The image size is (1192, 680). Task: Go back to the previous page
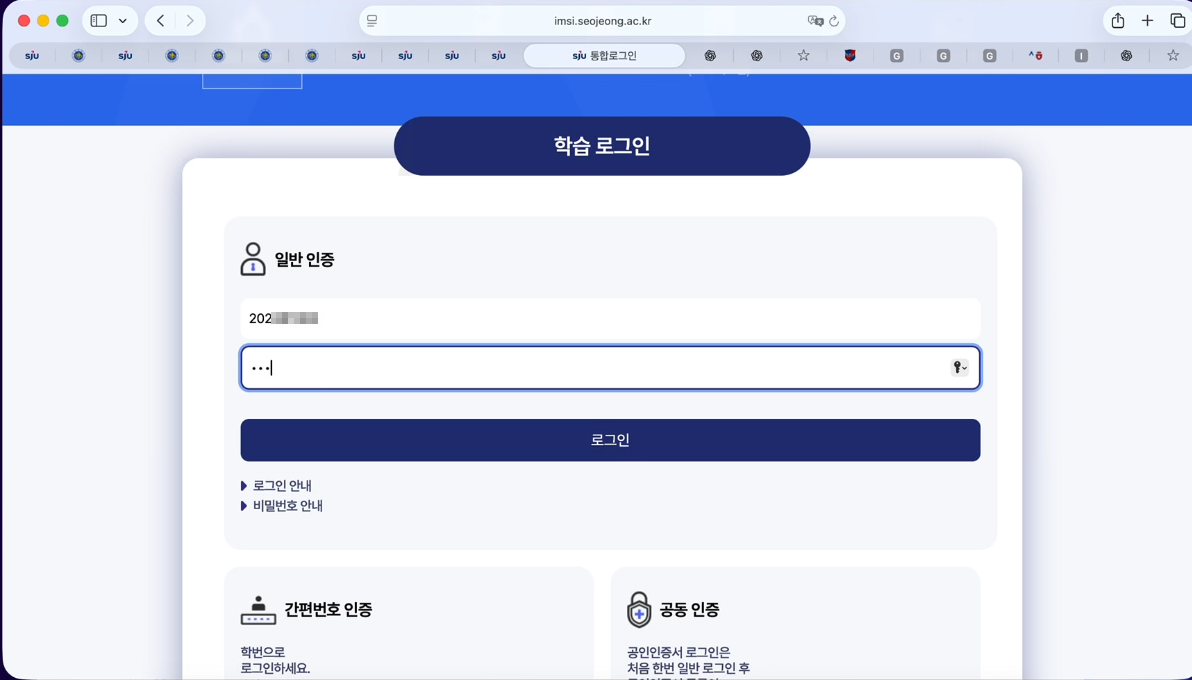click(x=160, y=21)
